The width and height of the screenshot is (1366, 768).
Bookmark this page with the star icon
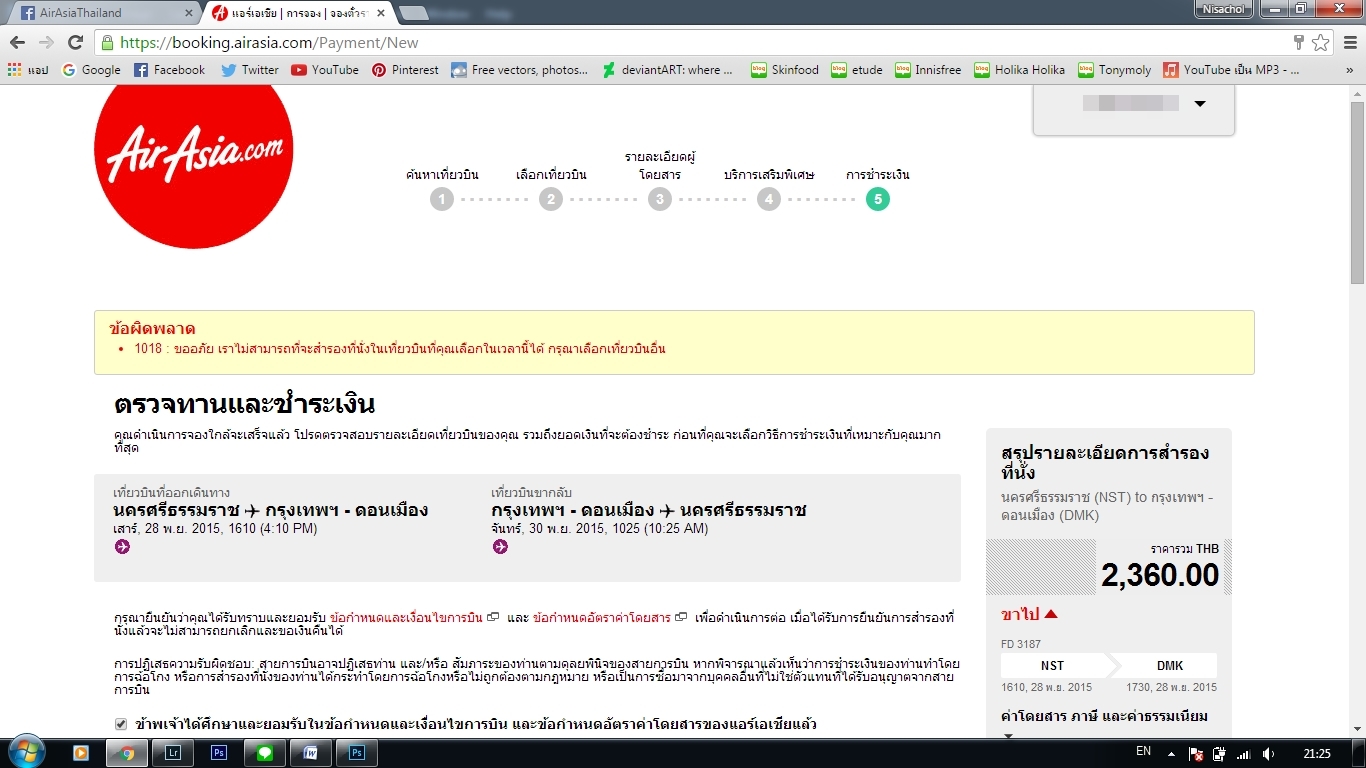[1321, 43]
